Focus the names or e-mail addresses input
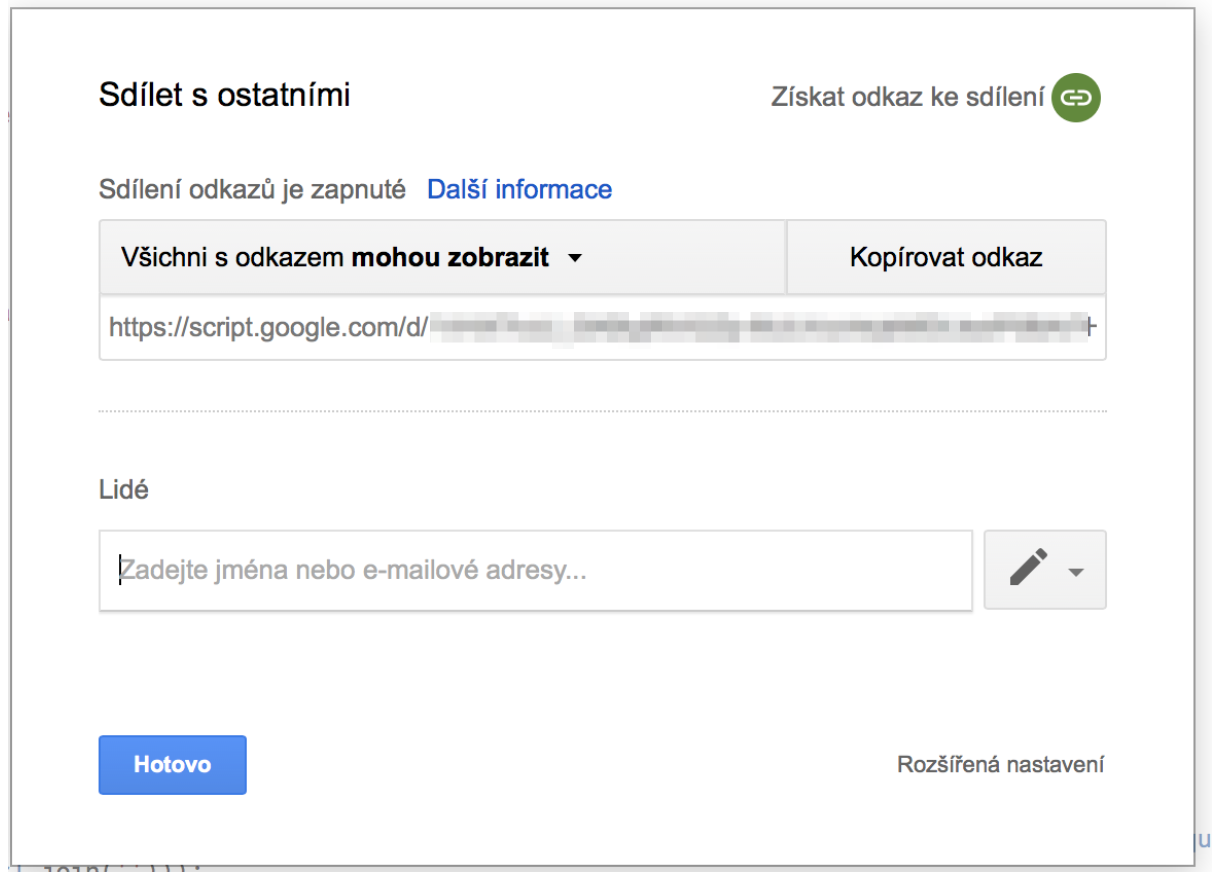The width and height of the screenshot is (1214, 884). [536, 570]
